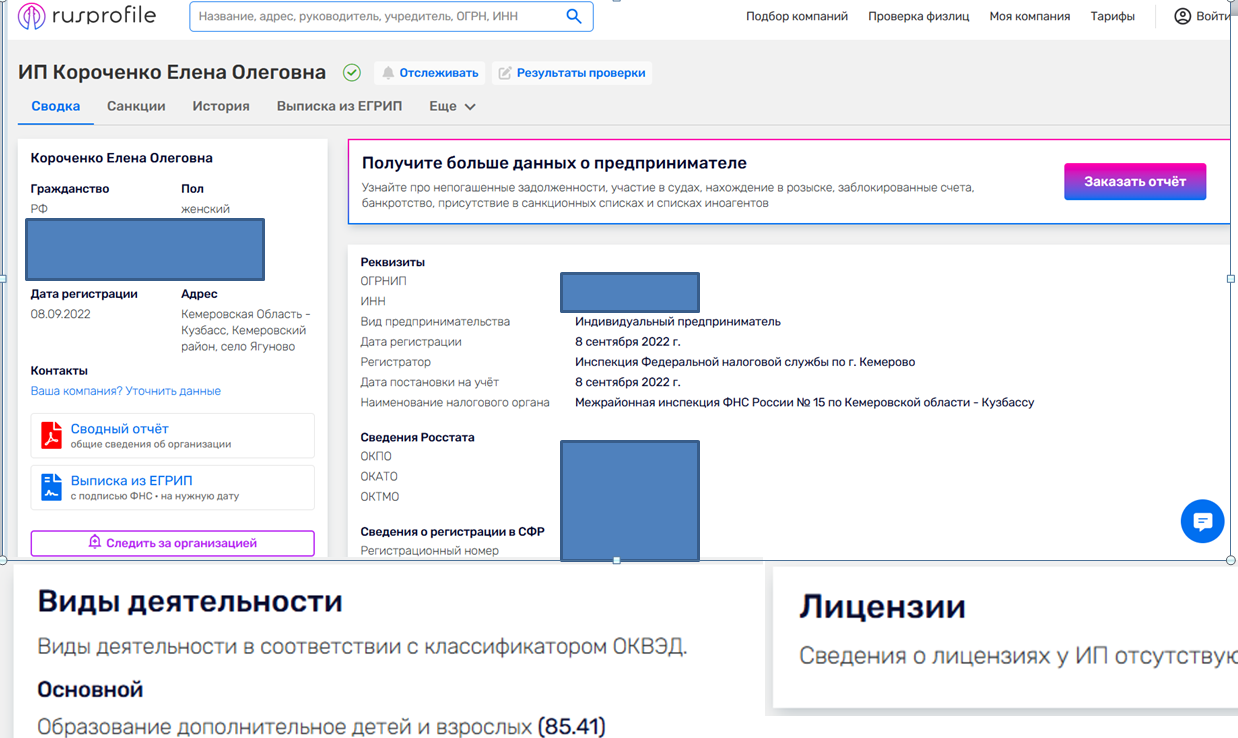Click the Заказать отчёт button
The width and height of the screenshot is (1238, 738).
click(x=1135, y=182)
